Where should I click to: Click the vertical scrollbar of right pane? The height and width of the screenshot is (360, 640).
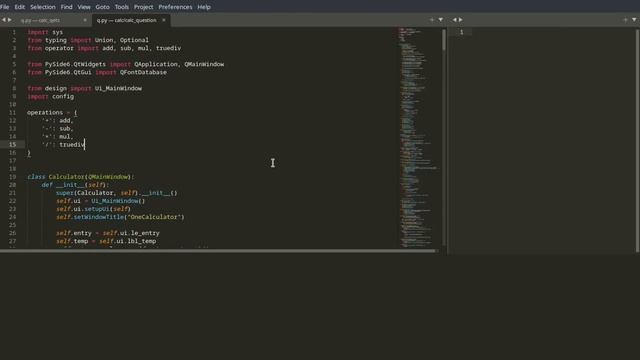[638, 141]
